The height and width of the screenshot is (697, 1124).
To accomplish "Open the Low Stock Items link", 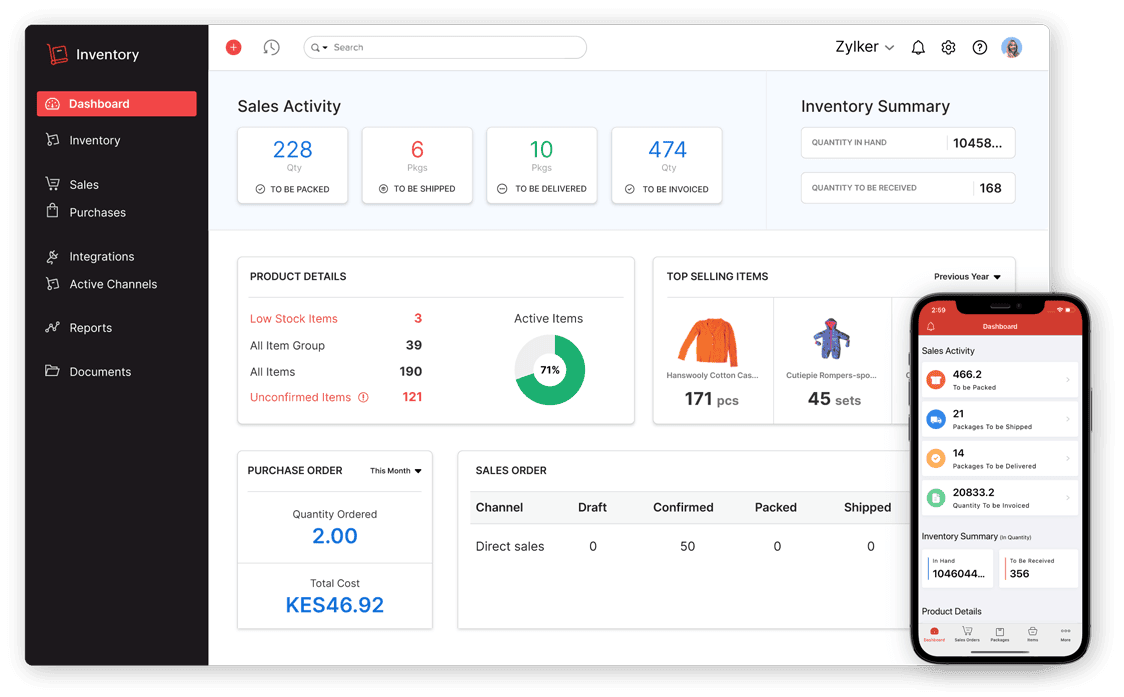I will [x=293, y=318].
